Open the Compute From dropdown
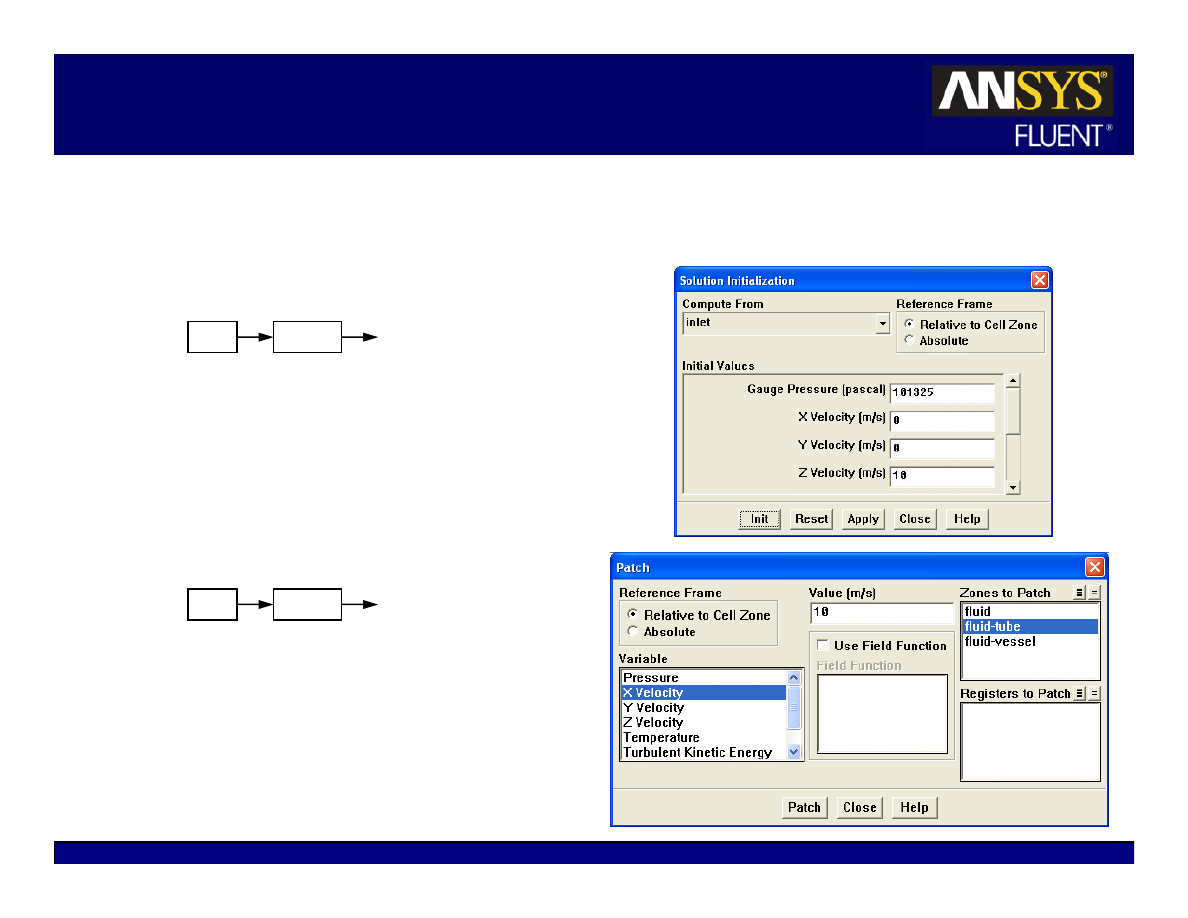 pyautogui.click(x=882, y=324)
